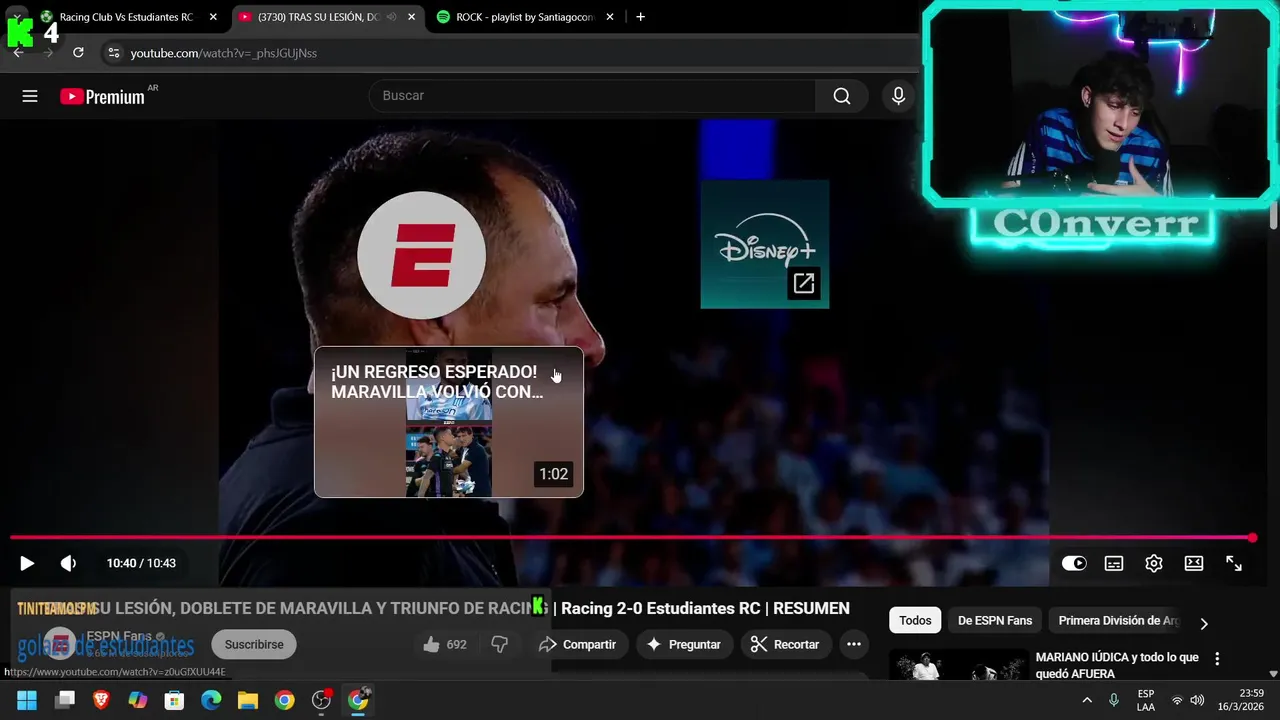Open Wi-Fi network tray icon
The image size is (1280, 720).
pos(1178,700)
